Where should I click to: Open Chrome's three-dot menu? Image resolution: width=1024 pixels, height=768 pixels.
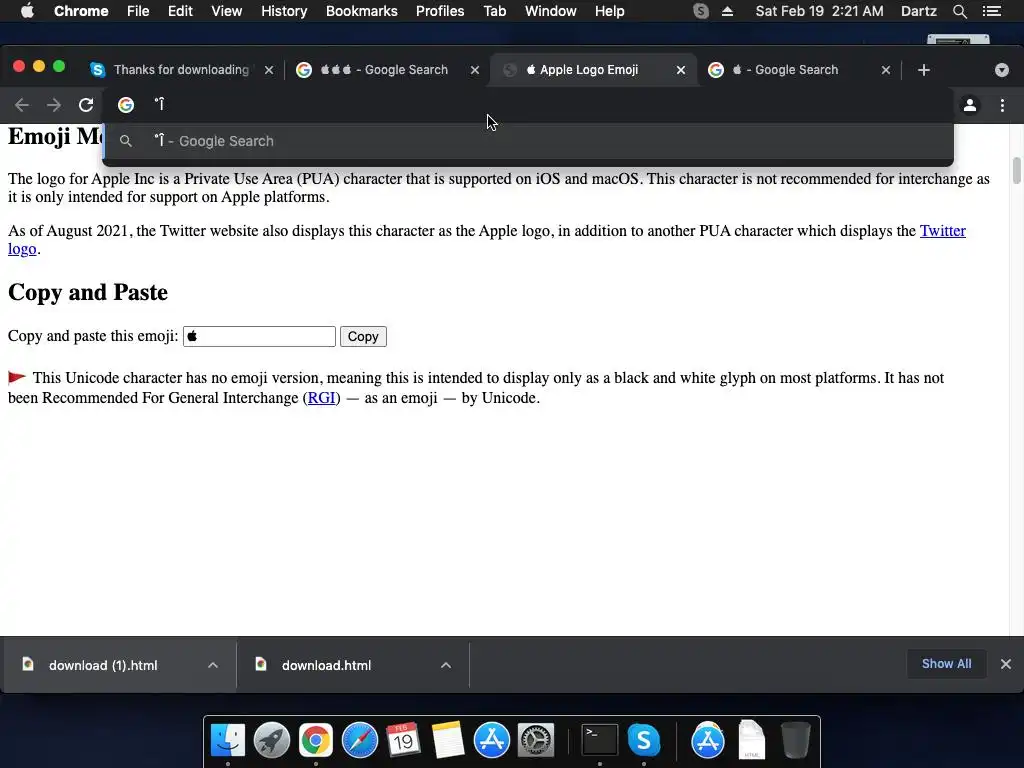point(1002,105)
